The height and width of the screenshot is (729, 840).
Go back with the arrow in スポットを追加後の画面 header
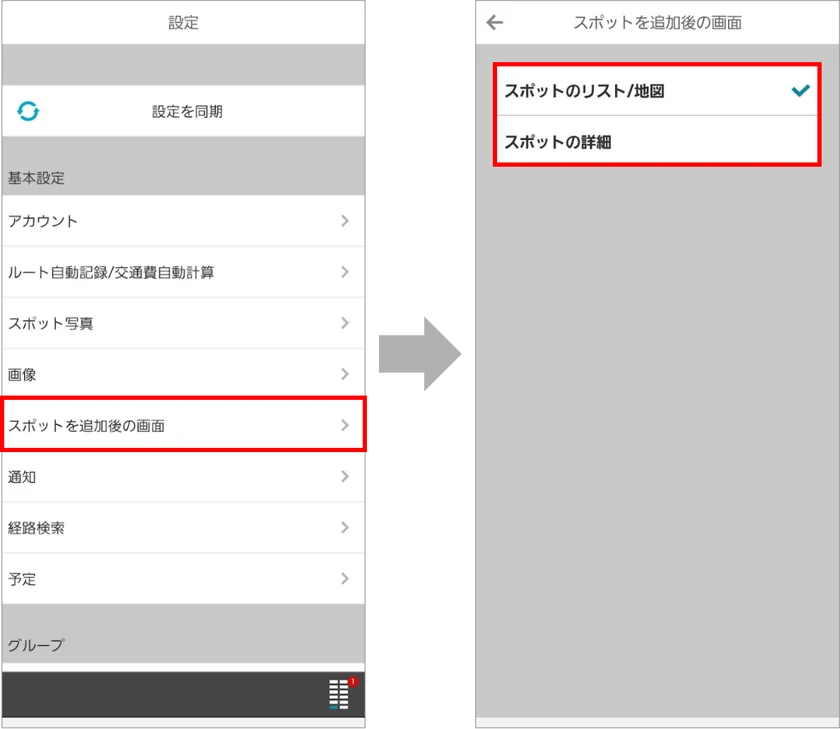494,22
